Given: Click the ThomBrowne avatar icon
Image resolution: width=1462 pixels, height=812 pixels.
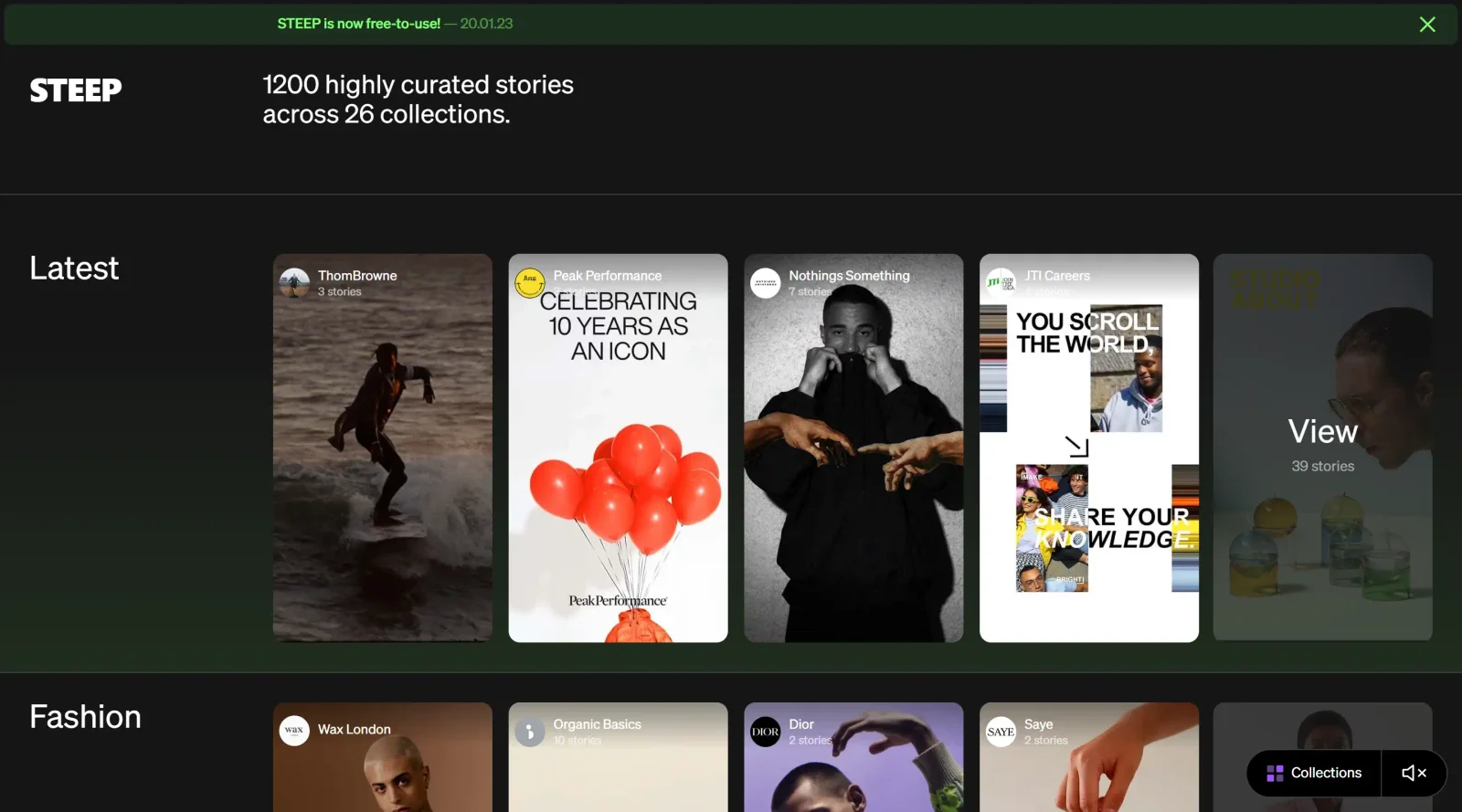Looking at the screenshot, I should click(x=294, y=283).
